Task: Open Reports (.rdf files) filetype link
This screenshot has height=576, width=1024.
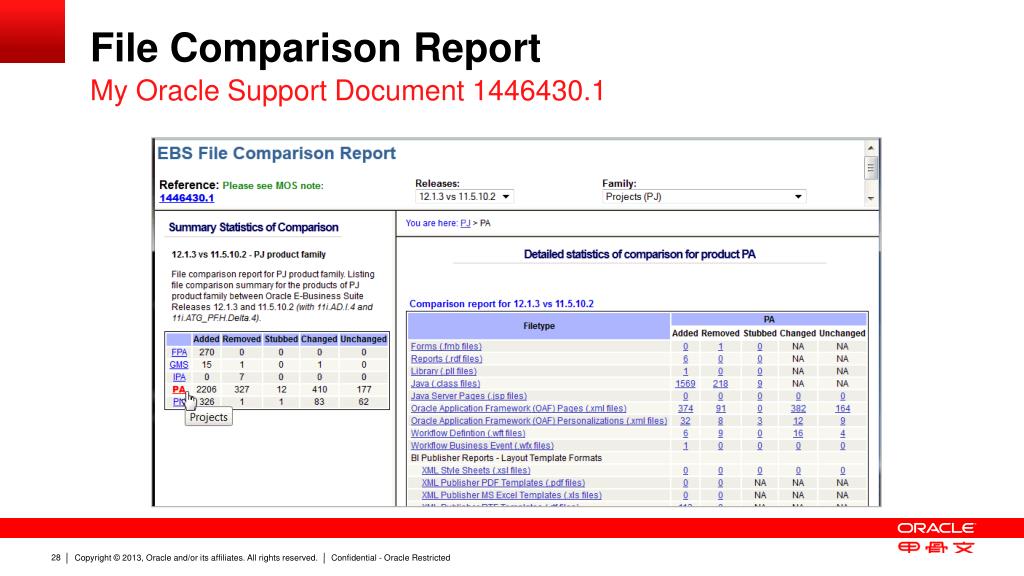Action: (447, 359)
